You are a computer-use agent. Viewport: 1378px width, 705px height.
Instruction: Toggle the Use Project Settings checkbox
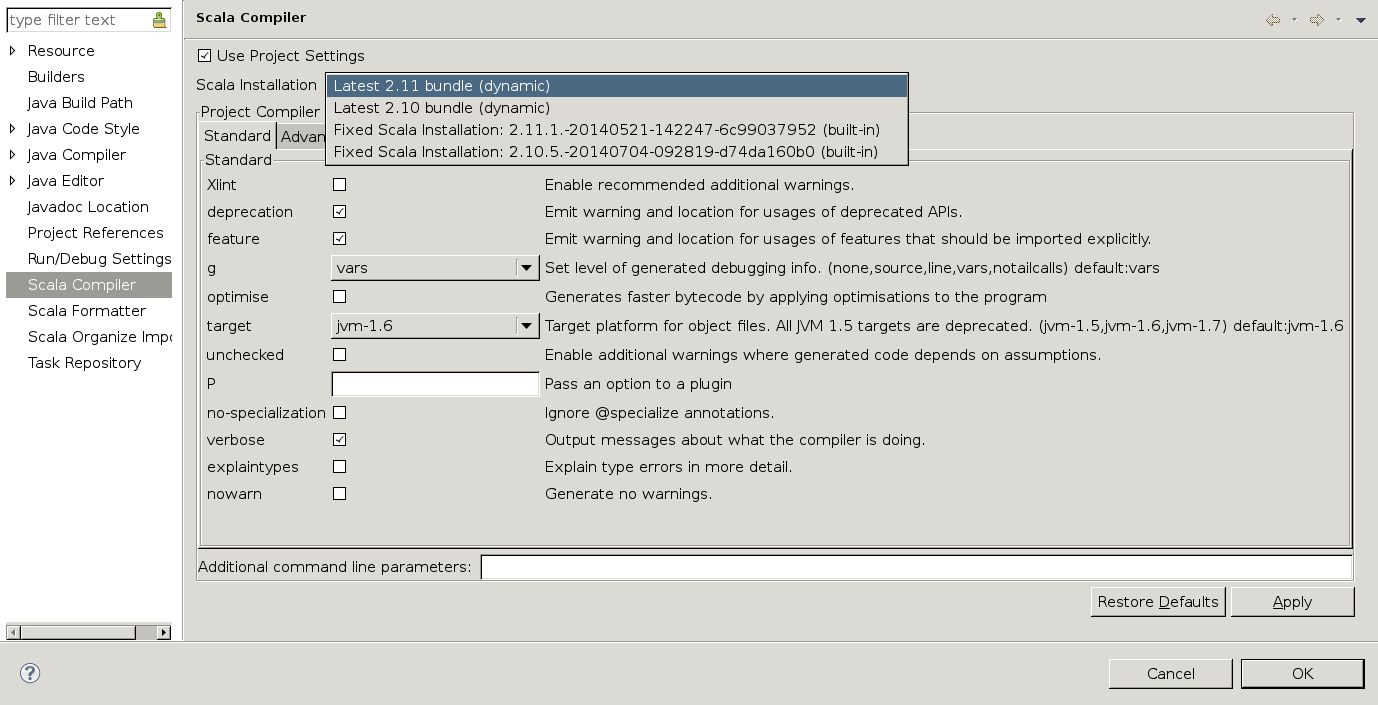[x=205, y=56]
